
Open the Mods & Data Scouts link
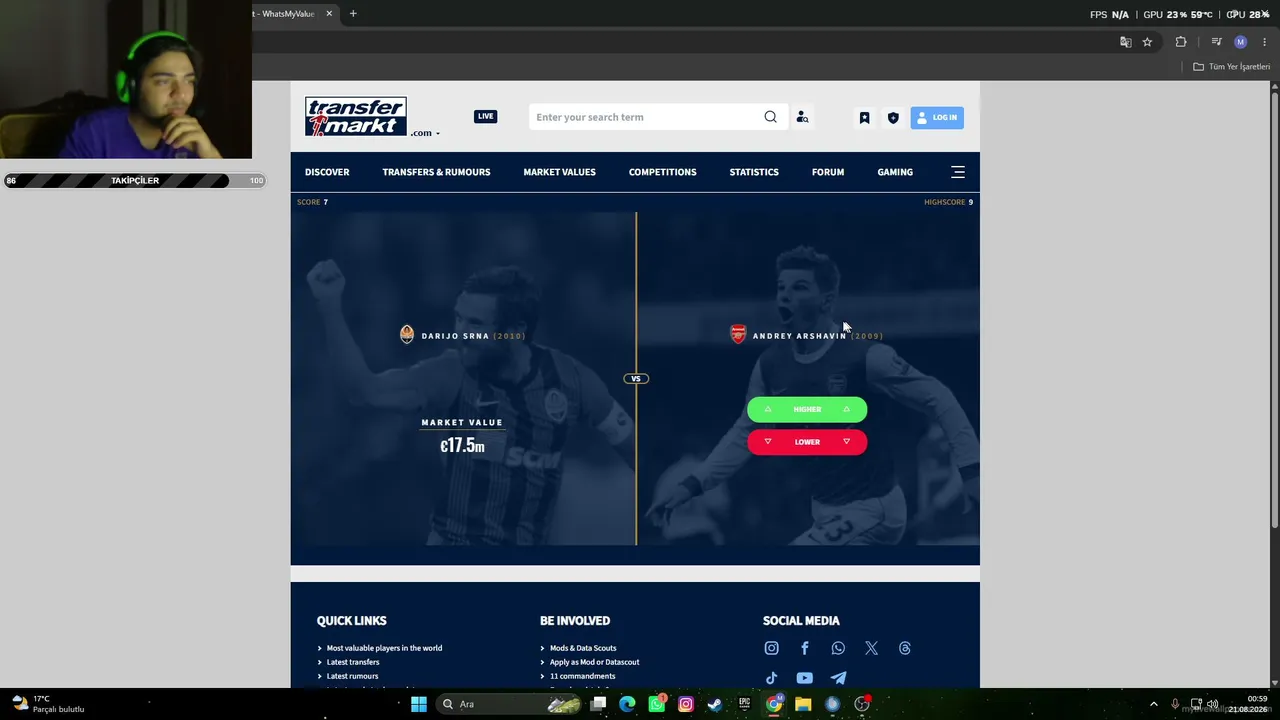coord(583,648)
